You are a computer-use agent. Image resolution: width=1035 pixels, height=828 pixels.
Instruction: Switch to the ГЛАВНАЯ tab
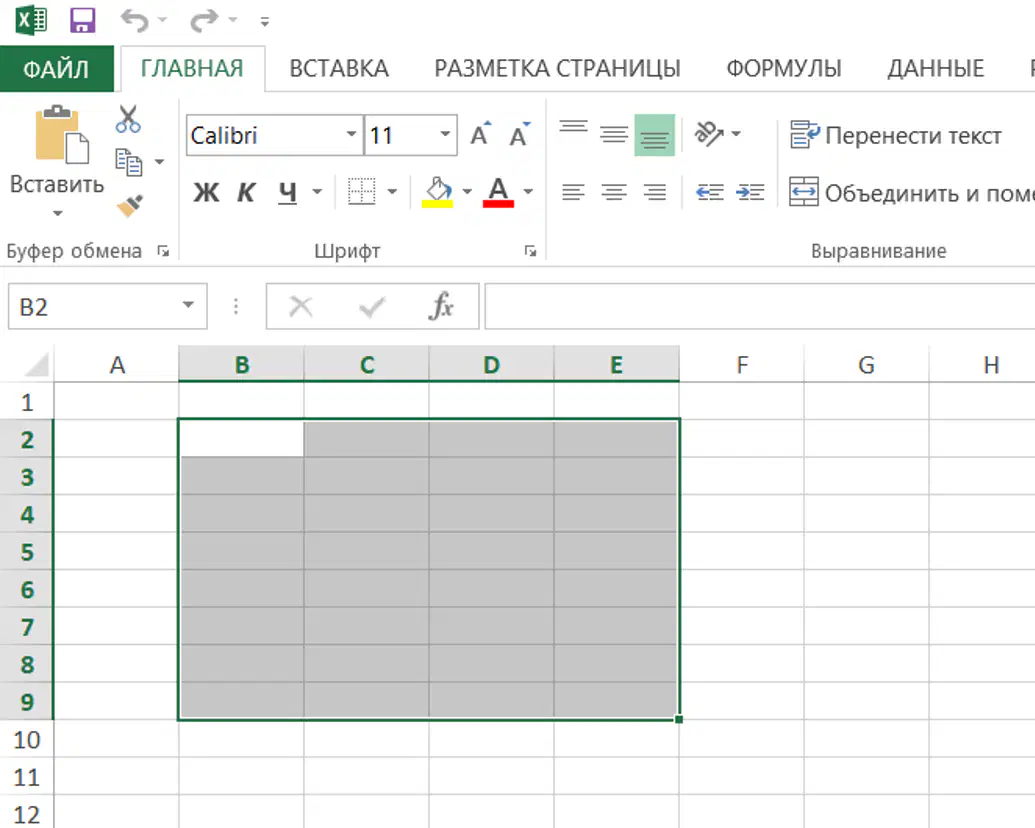(x=192, y=69)
